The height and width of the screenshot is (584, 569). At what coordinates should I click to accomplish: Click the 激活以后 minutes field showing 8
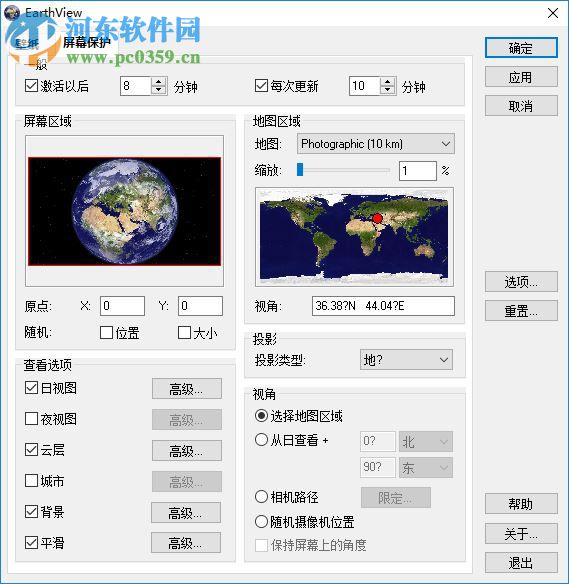pyautogui.click(x=136, y=86)
